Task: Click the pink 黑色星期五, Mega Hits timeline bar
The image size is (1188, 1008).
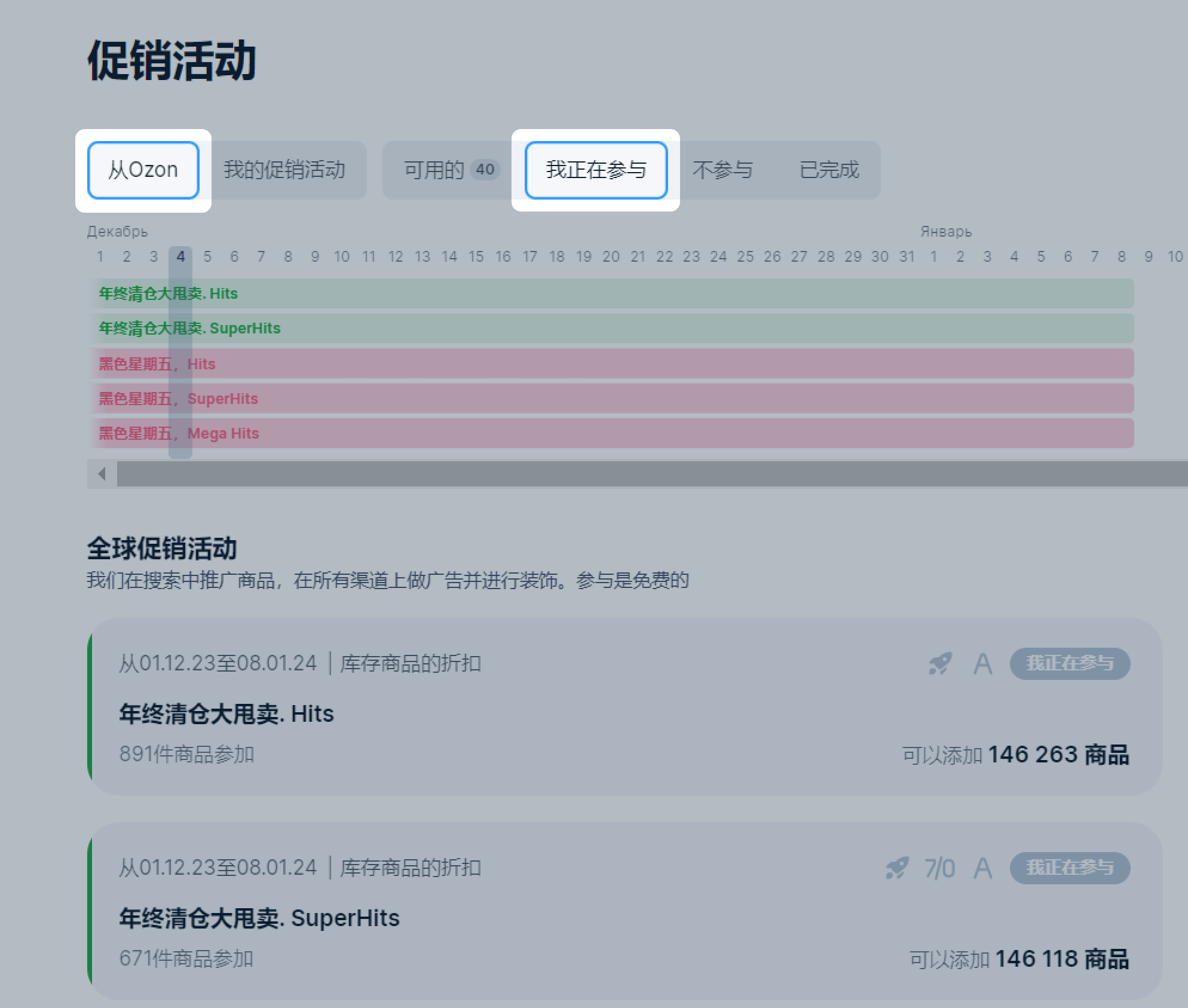Action: [x=611, y=433]
